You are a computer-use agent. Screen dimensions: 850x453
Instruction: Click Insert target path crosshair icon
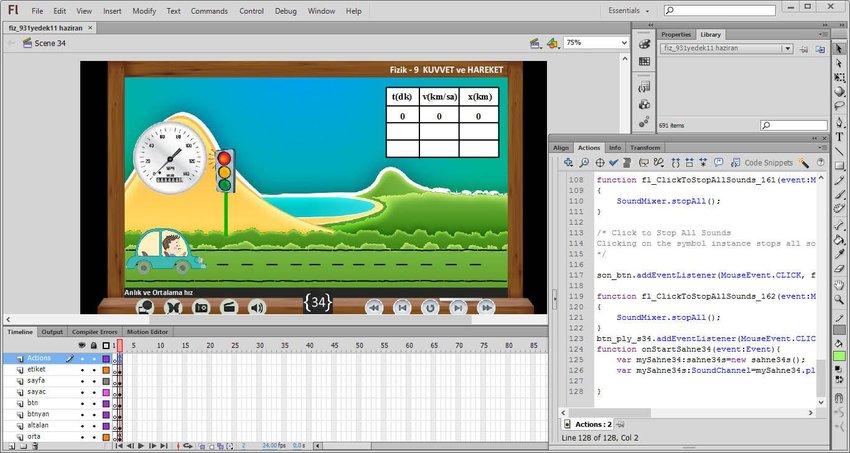pyautogui.click(x=600, y=162)
